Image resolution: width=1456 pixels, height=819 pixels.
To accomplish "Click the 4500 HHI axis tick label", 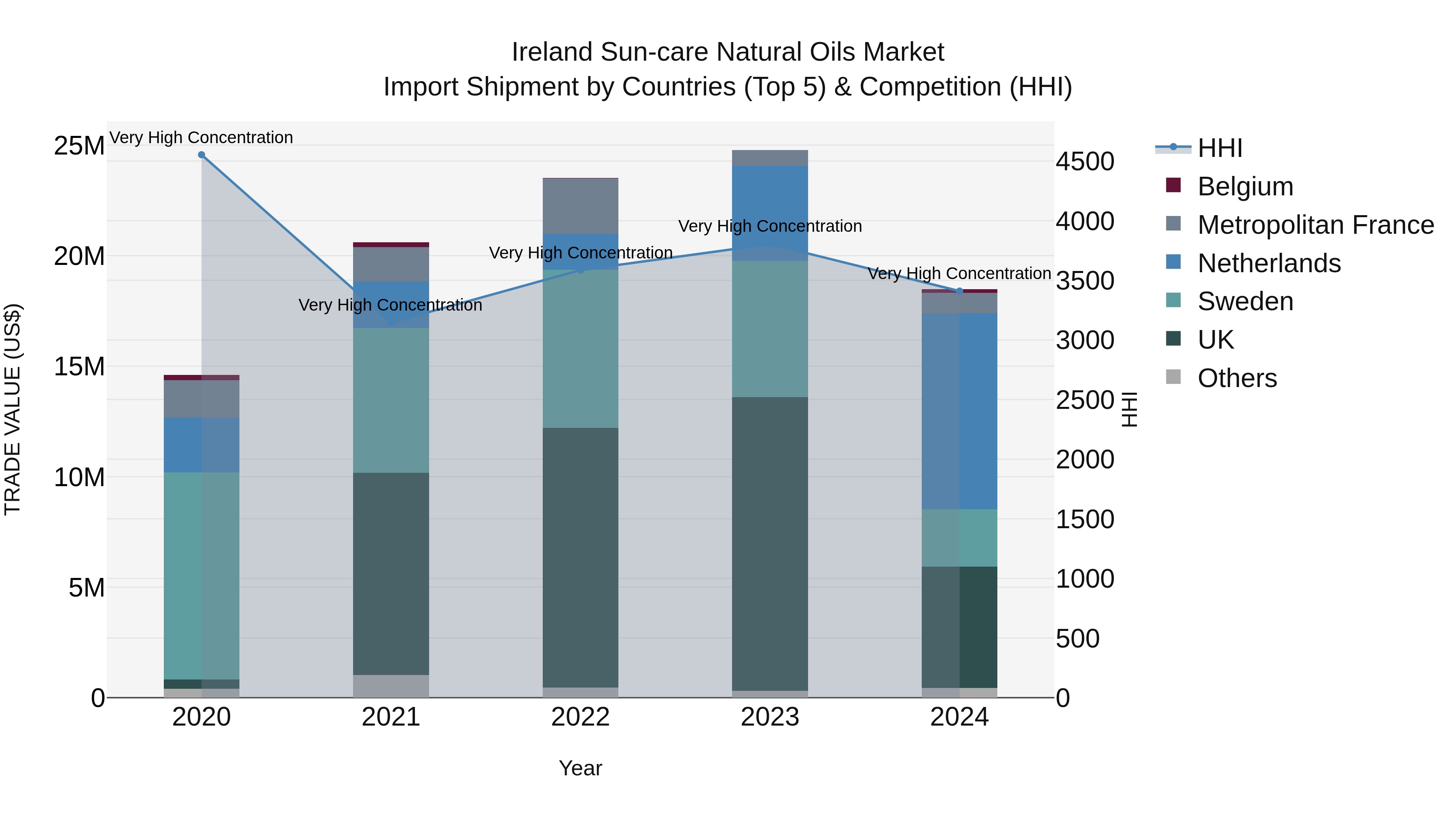I will tap(1085, 161).
